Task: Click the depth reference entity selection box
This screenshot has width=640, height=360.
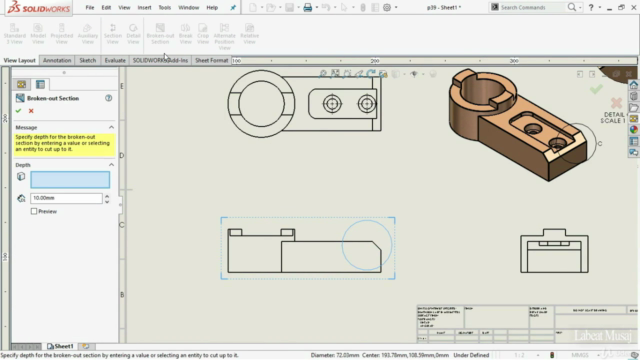Action: pyautogui.click(x=70, y=180)
